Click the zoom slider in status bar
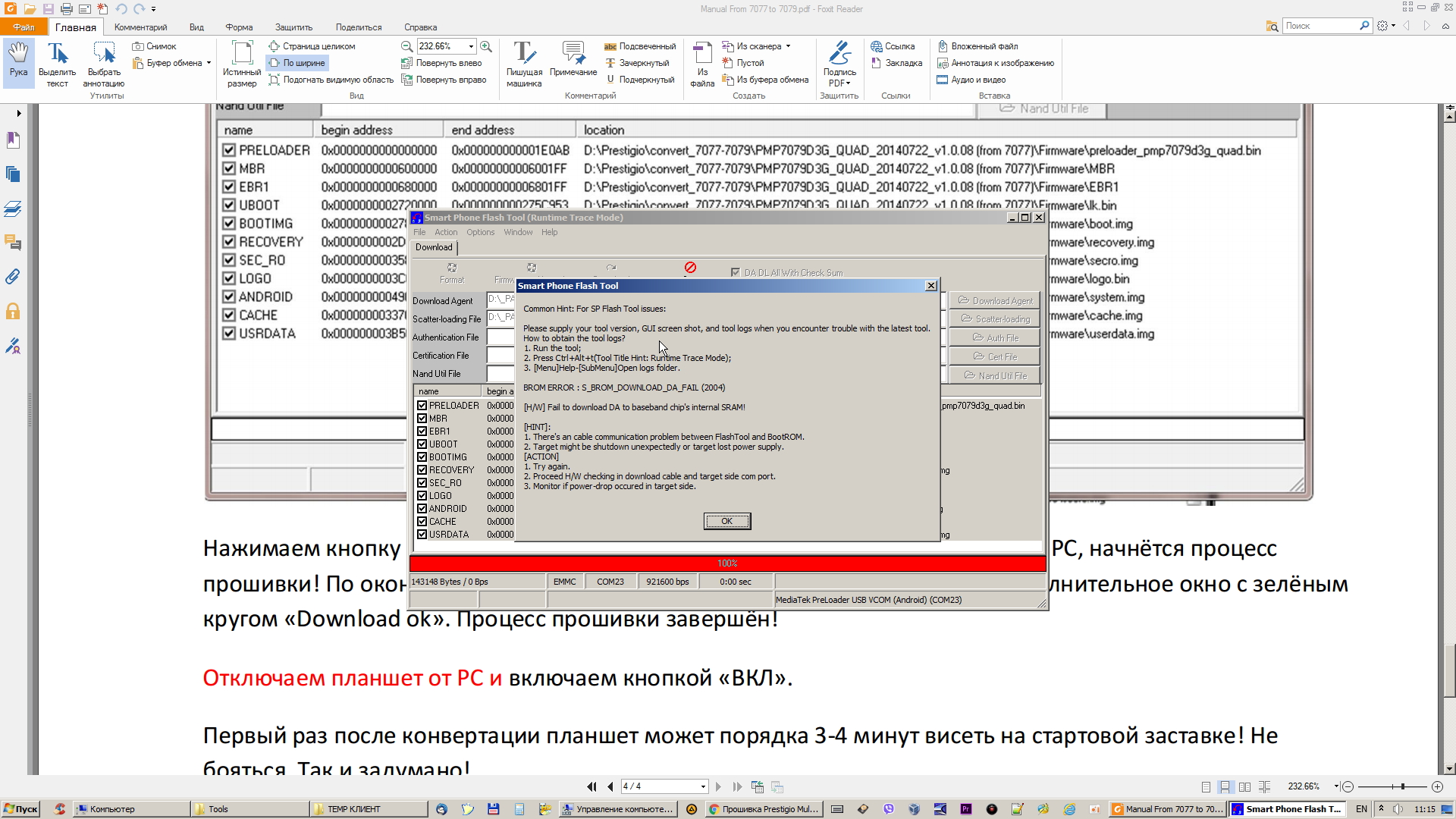Screen dimensions: 1456x819 click(1402, 786)
